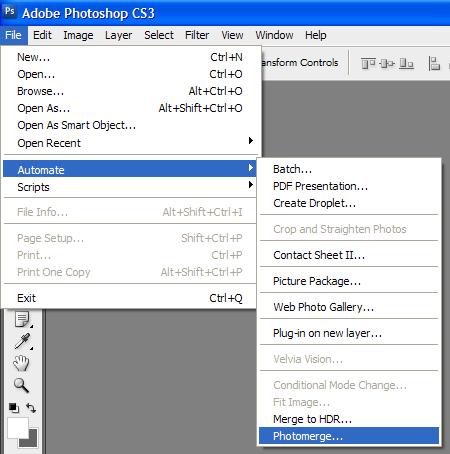This screenshot has width=450, height=454.
Task: Reset default foreground and background colors
Action: (x=14, y=407)
